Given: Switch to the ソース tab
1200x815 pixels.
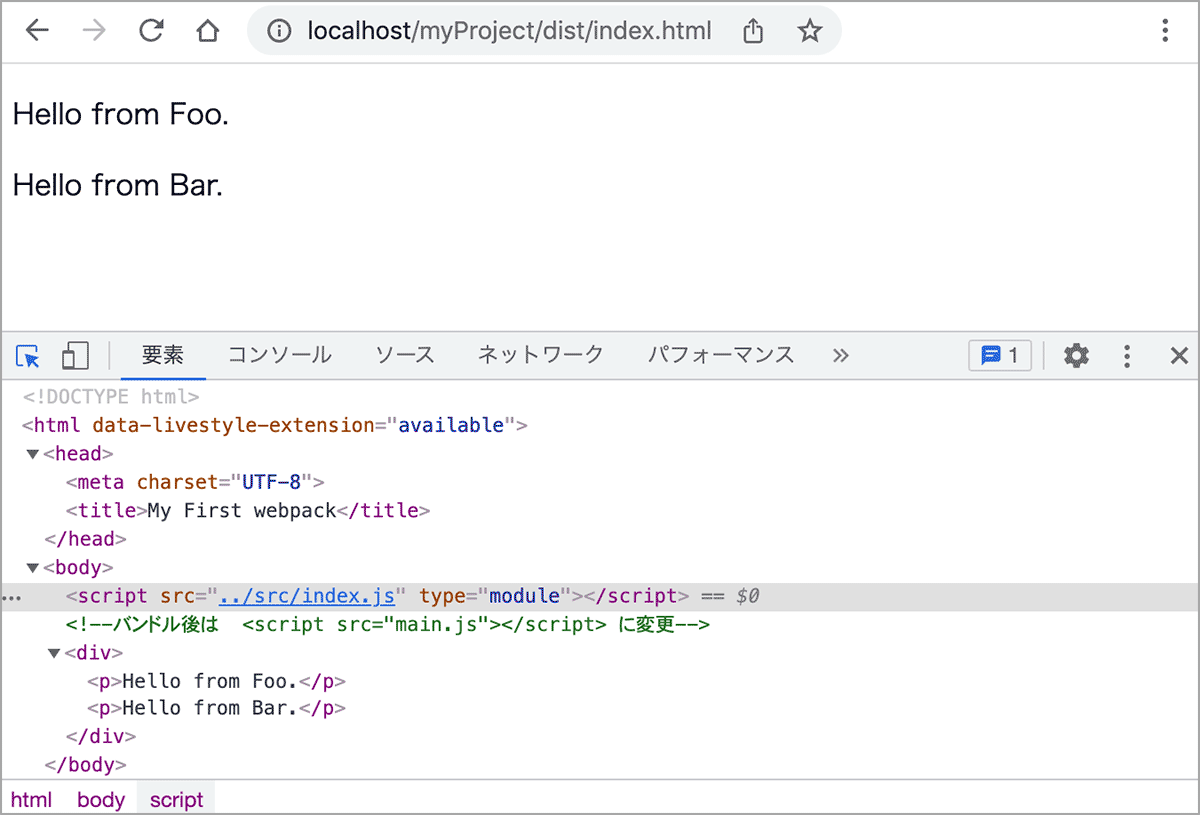Looking at the screenshot, I should click(x=404, y=355).
